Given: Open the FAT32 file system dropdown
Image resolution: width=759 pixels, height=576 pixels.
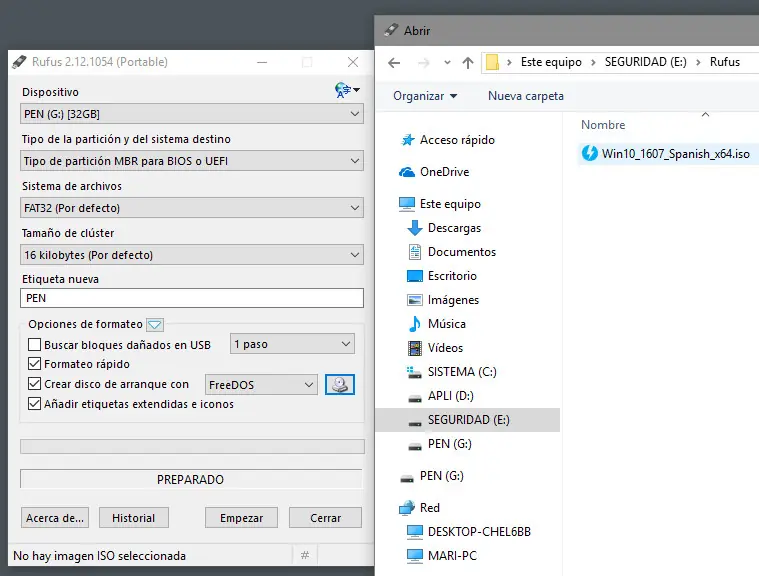Looking at the screenshot, I should click(192, 208).
